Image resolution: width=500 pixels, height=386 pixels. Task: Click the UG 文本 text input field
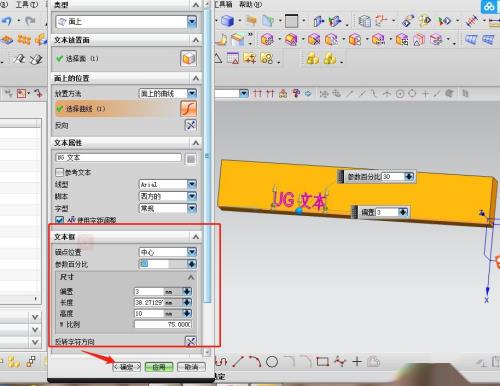click(118, 157)
